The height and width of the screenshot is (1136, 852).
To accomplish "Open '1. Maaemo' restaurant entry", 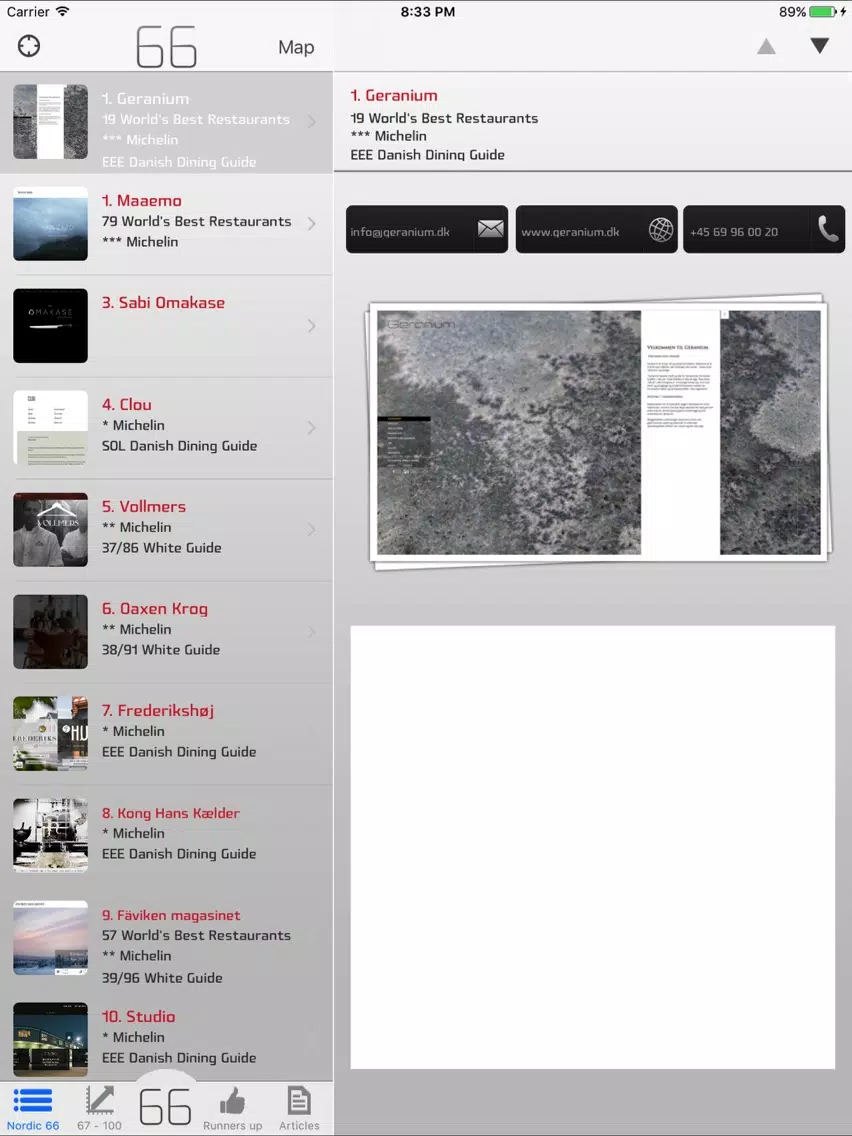I will (x=167, y=224).
